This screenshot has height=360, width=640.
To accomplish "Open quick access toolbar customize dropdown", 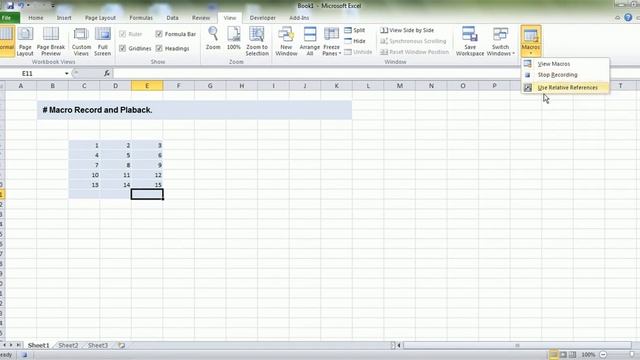I will (x=53, y=5).
